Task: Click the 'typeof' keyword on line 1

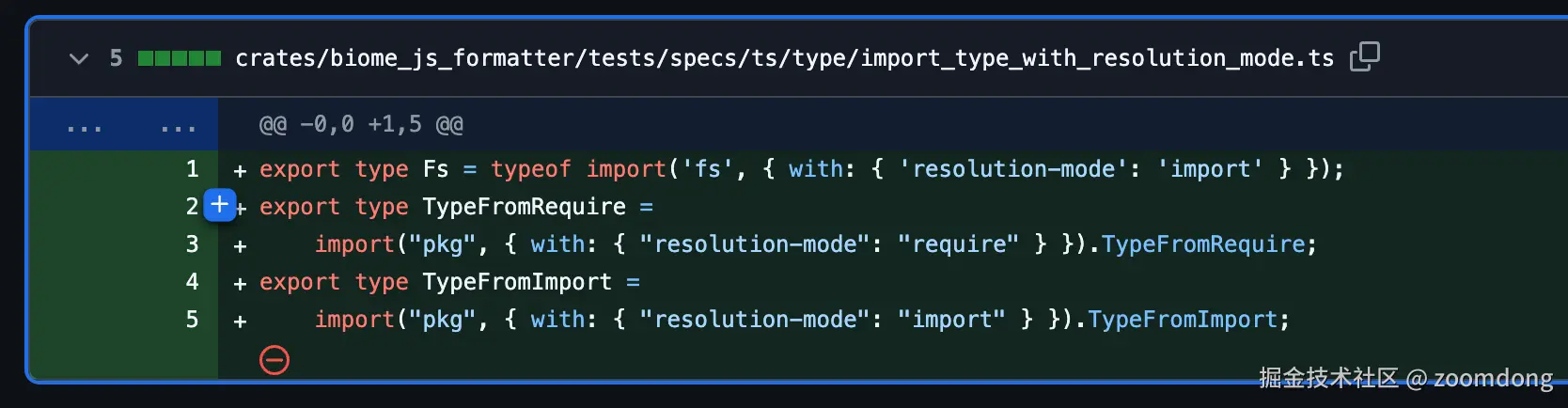Action: tap(530, 169)
